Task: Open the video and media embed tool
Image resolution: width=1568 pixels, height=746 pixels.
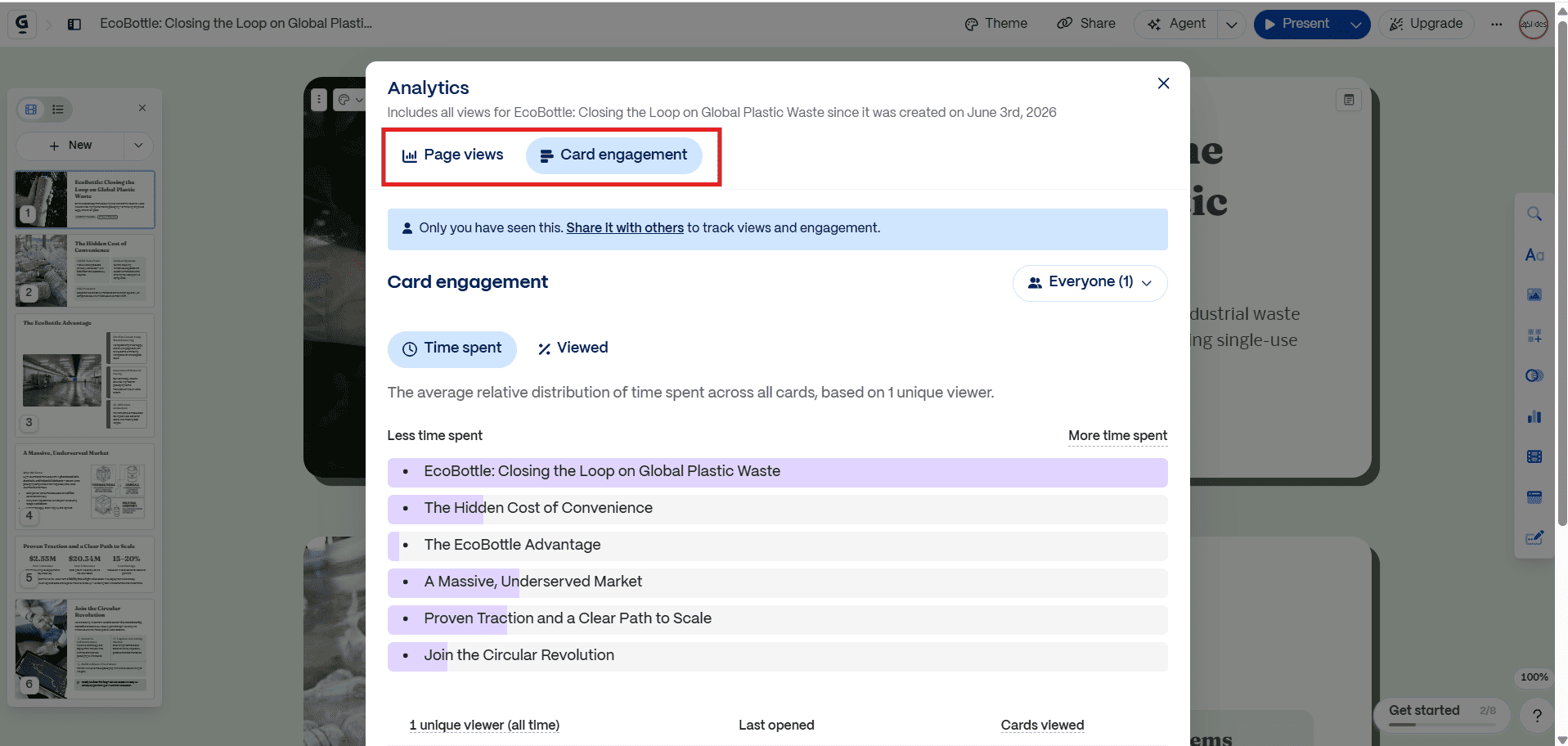Action: point(1534,456)
